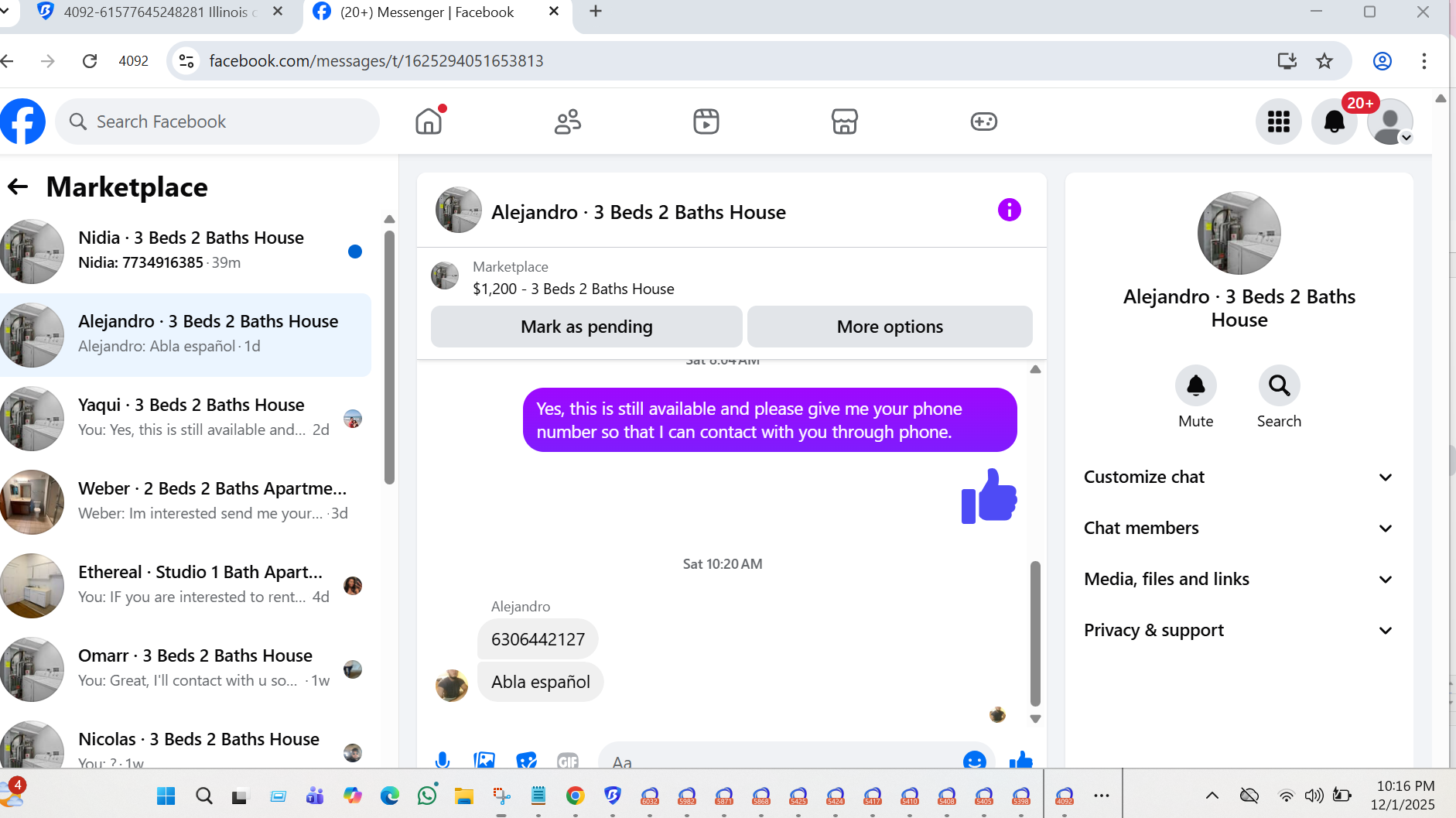Select the Alejandro conversation in the list

click(x=186, y=334)
